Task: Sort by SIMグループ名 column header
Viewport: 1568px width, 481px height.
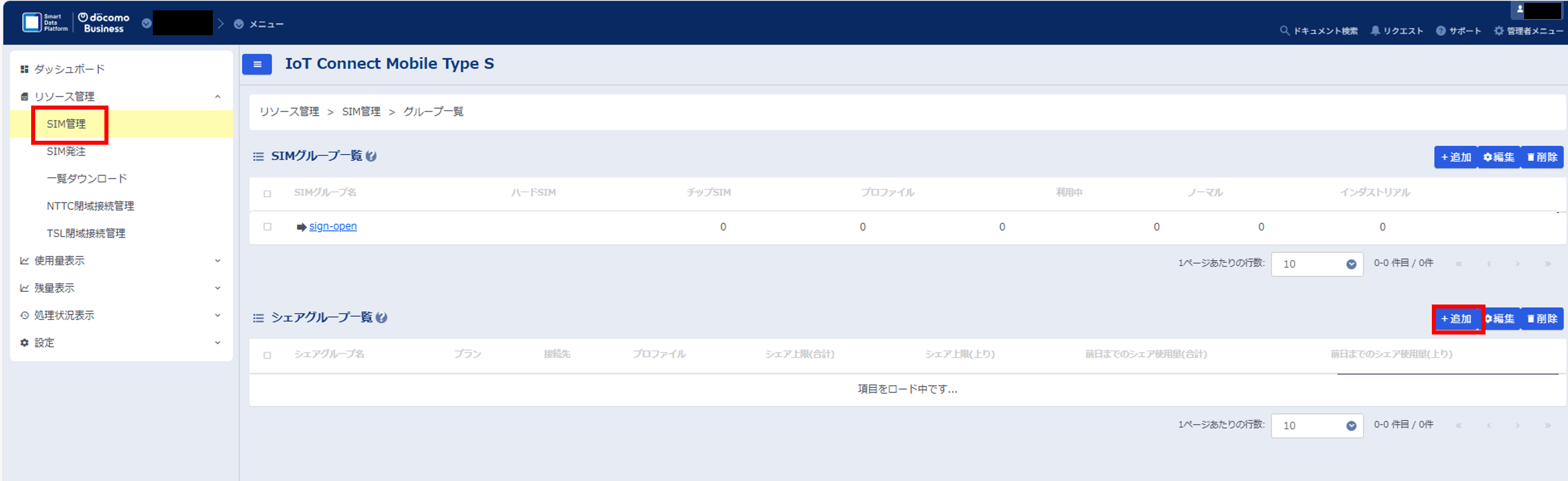Action: coord(325,193)
